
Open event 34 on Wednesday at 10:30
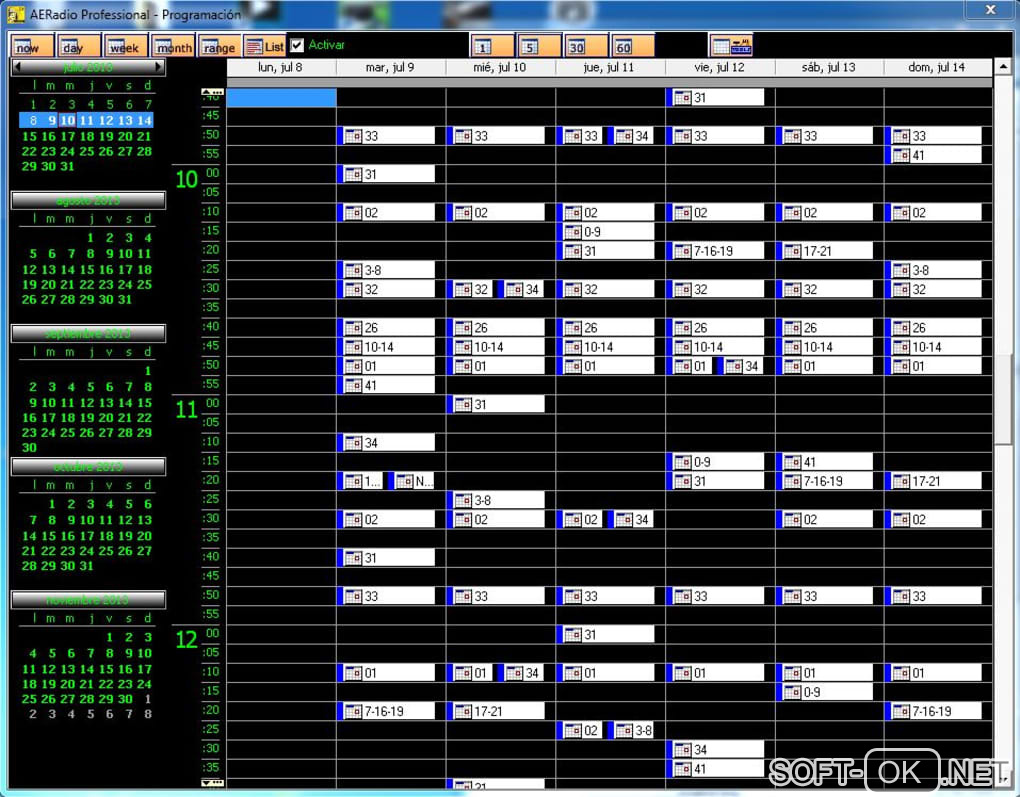pyautogui.click(x=520, y=290)
